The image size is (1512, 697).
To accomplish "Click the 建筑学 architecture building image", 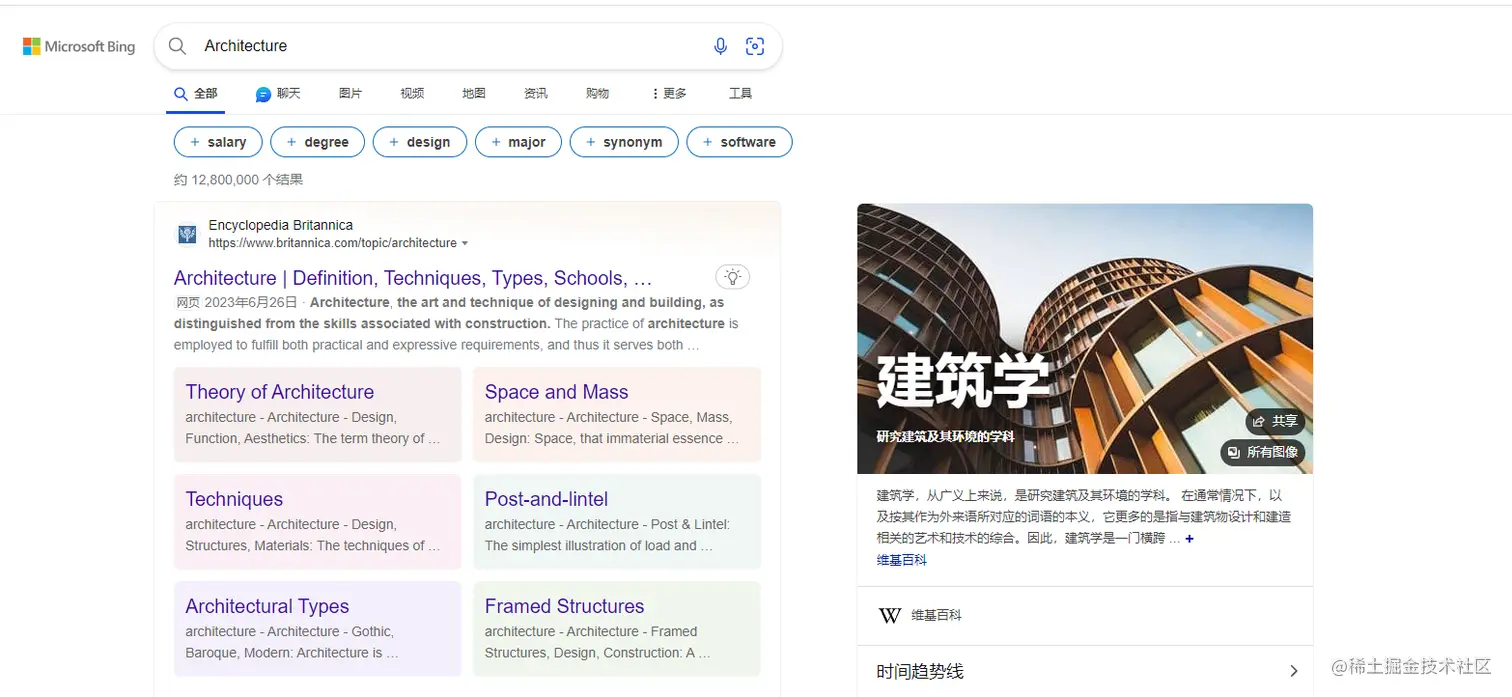I will [x=1084, y=338].
